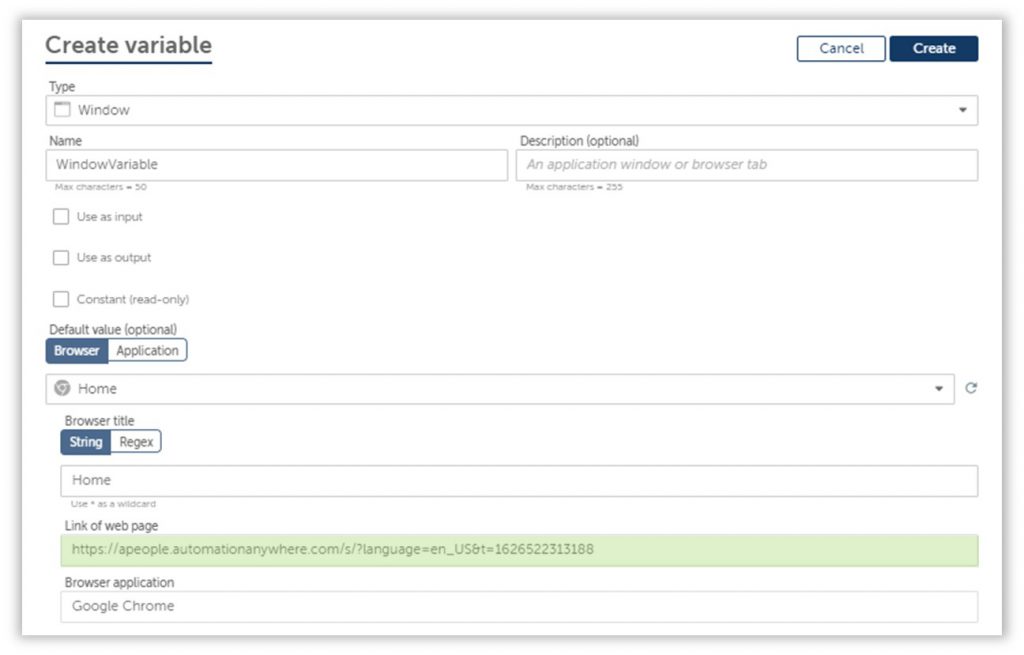Viewport: 1024px width, 655px height.
Task: Click the Description (optional) input field
Action: point(747,165)
